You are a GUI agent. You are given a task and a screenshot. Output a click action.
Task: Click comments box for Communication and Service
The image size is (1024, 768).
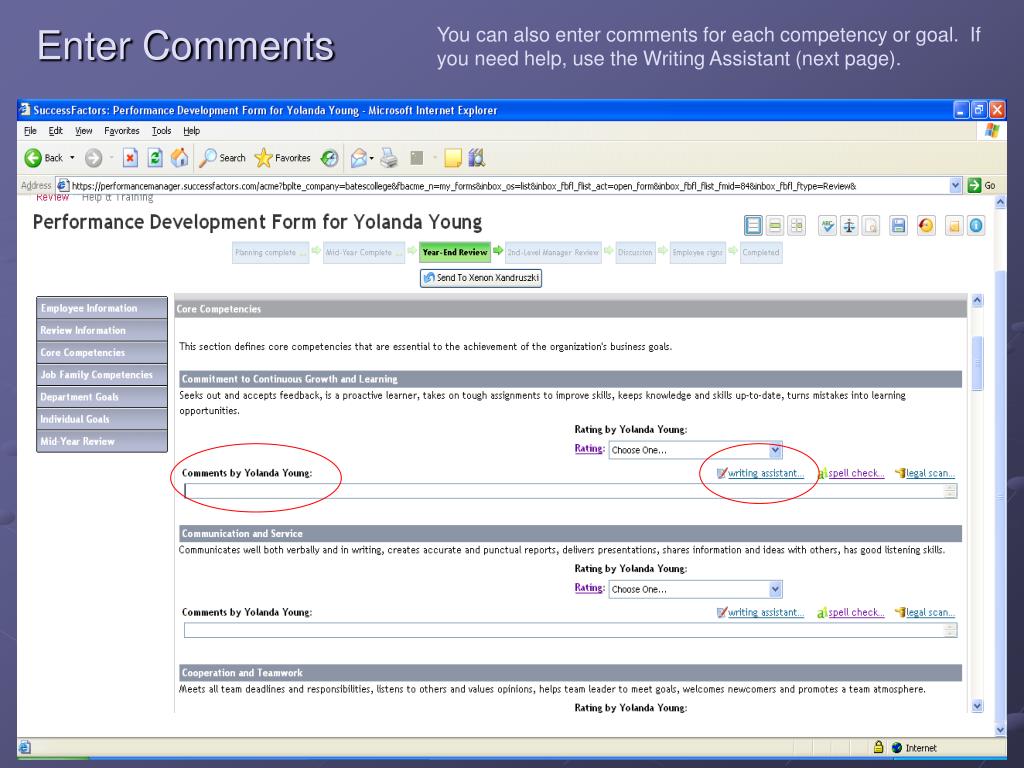pos(570,630)
